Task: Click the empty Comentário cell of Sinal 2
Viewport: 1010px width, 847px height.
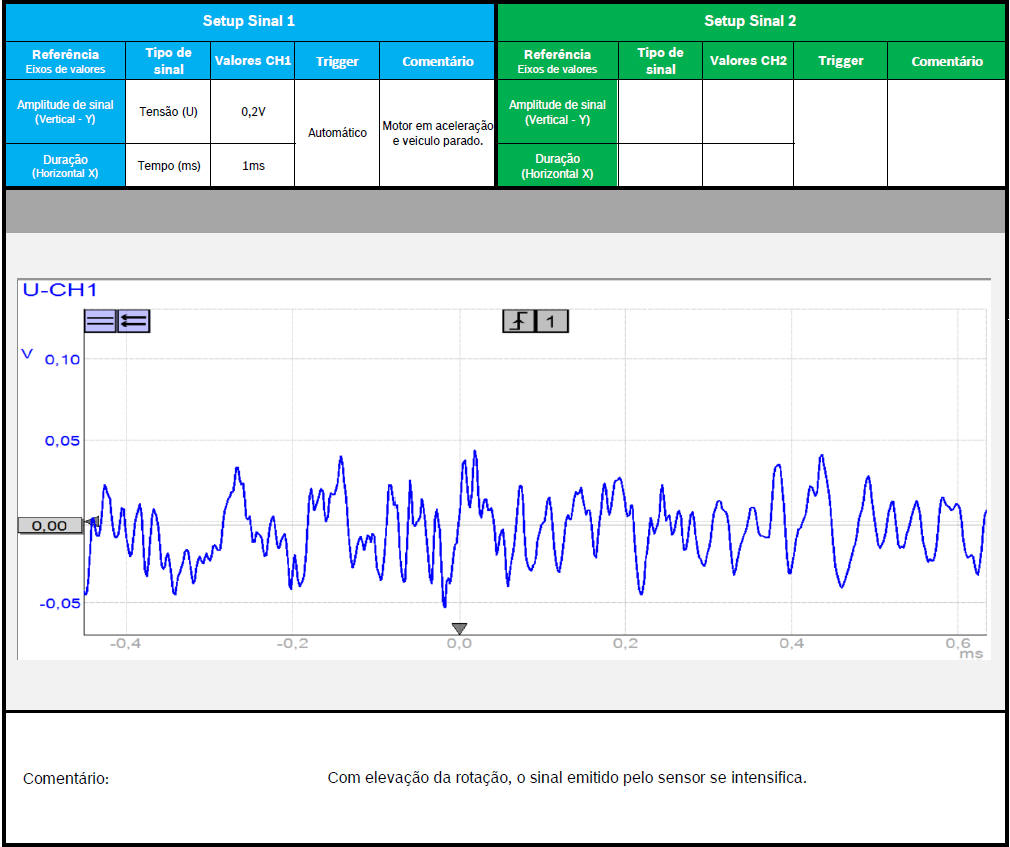Action: tap(946, 133)
